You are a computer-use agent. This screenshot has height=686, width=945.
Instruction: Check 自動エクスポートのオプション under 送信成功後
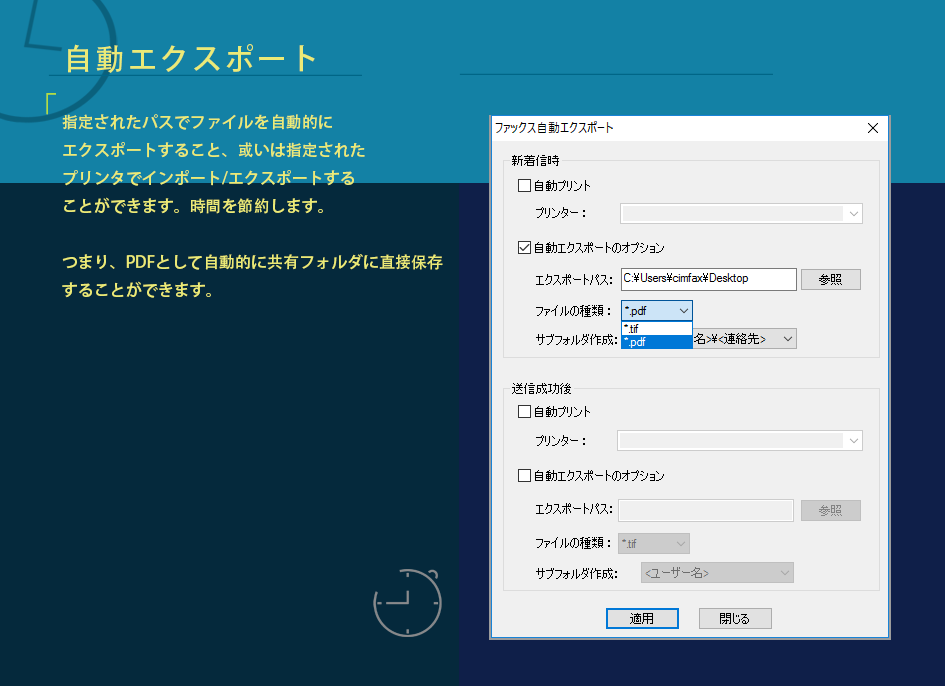click(524, 476)
